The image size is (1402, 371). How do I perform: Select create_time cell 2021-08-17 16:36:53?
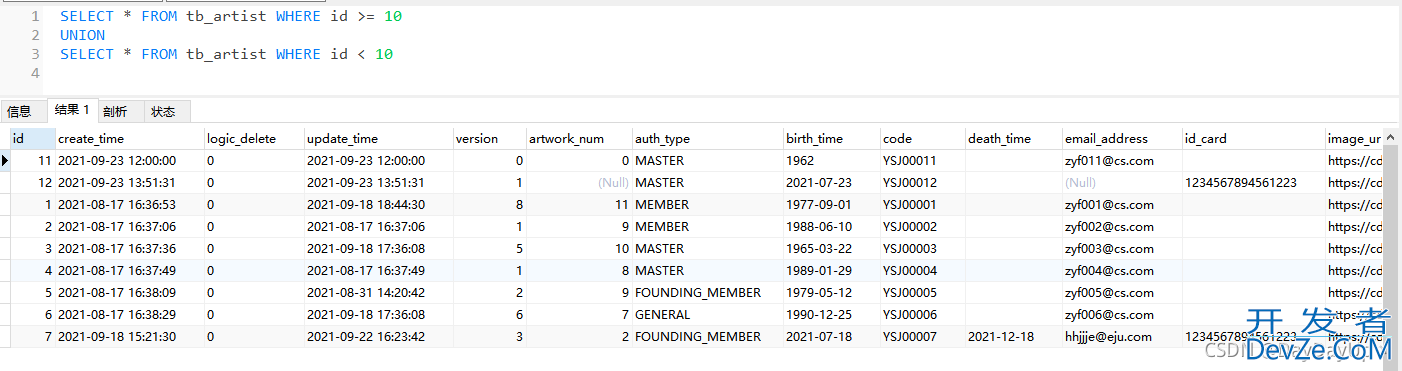click(x=129, y=204)
